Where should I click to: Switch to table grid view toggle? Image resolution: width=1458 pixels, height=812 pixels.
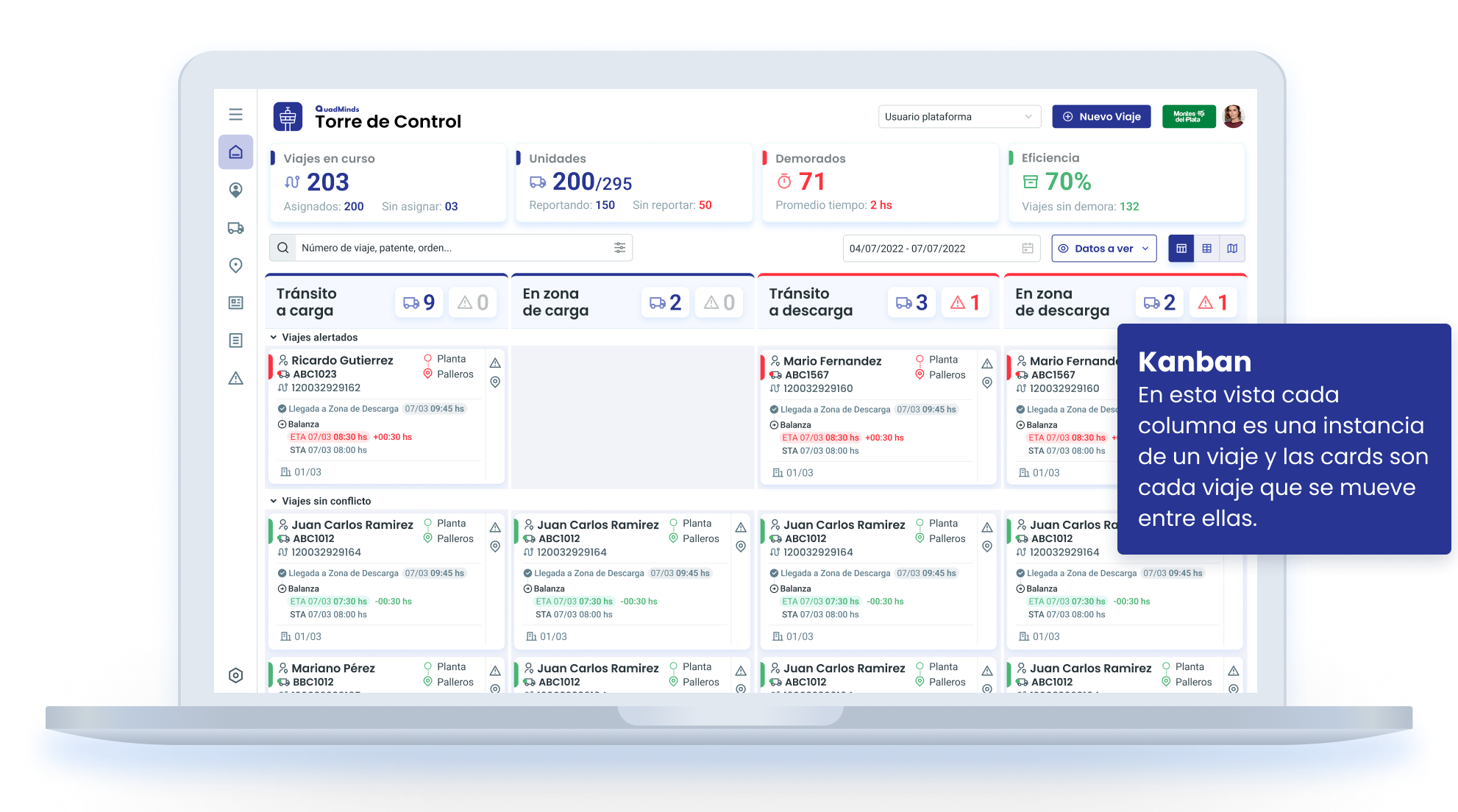click(x=1206, y=249)
